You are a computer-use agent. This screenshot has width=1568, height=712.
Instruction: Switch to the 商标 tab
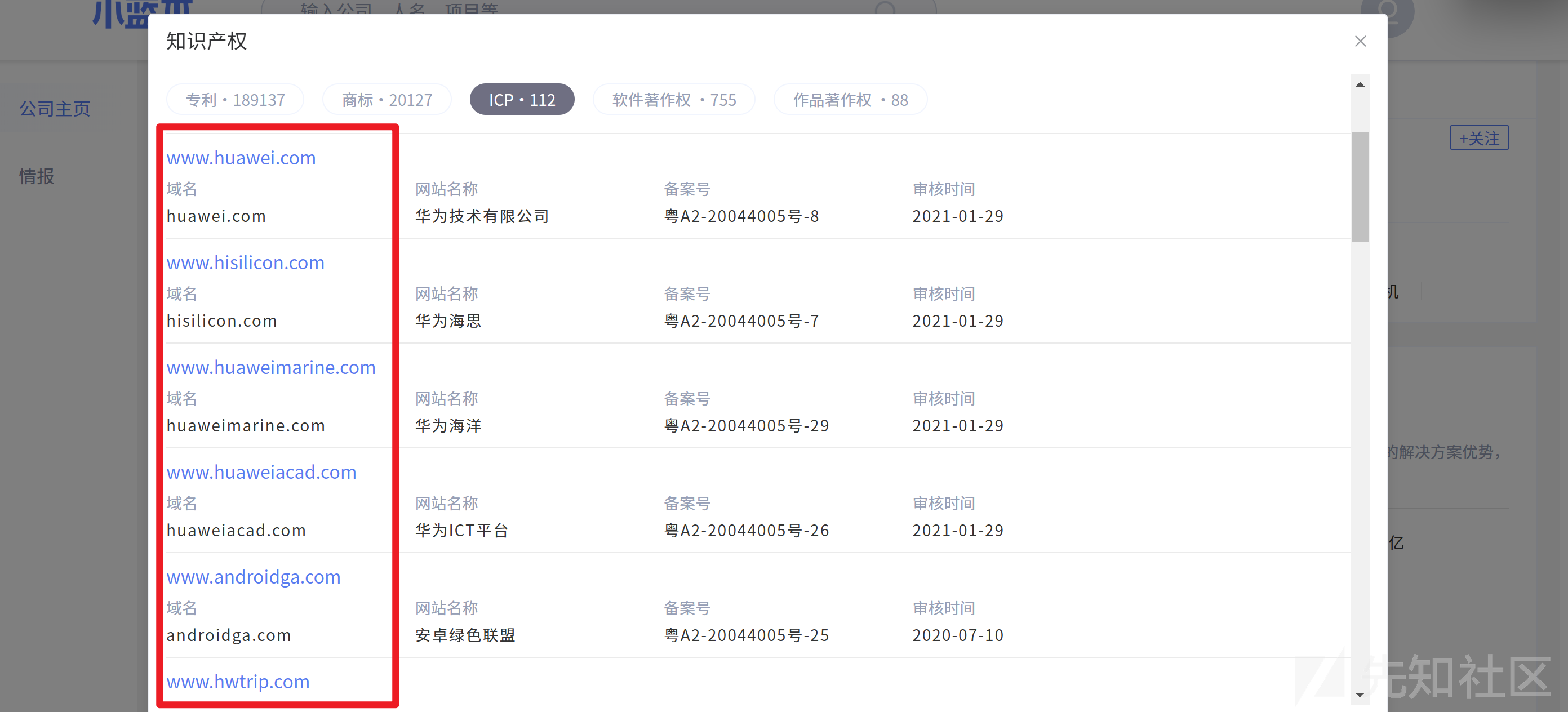click(x=387, y=99)
